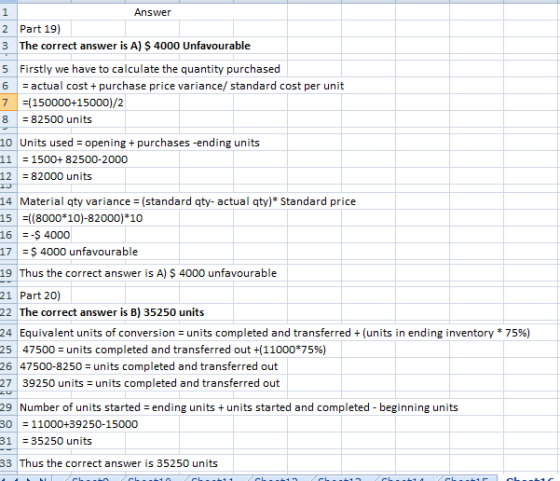Select the row 6 header

8,86
